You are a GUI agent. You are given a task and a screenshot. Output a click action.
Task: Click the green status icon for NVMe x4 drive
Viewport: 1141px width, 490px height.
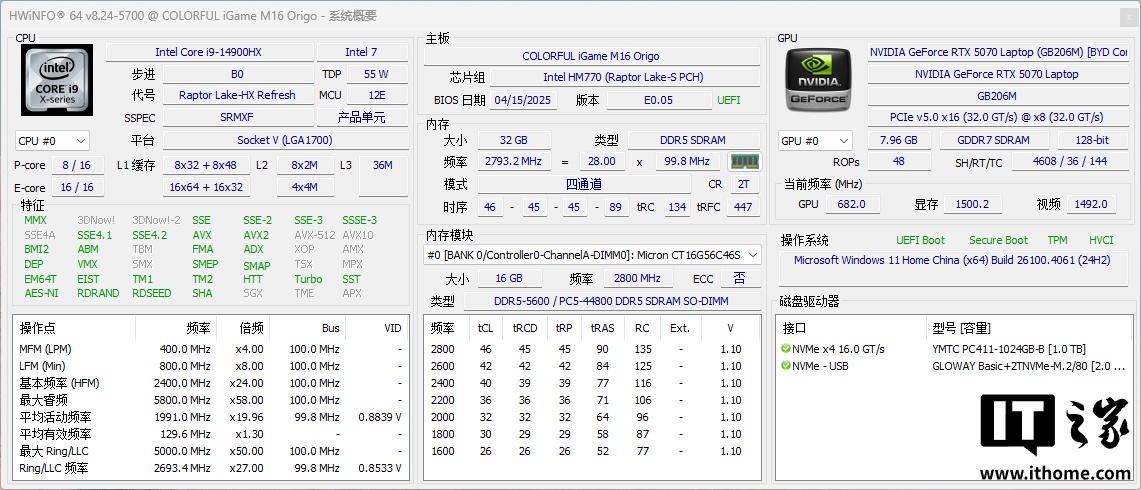pos(786,349)
